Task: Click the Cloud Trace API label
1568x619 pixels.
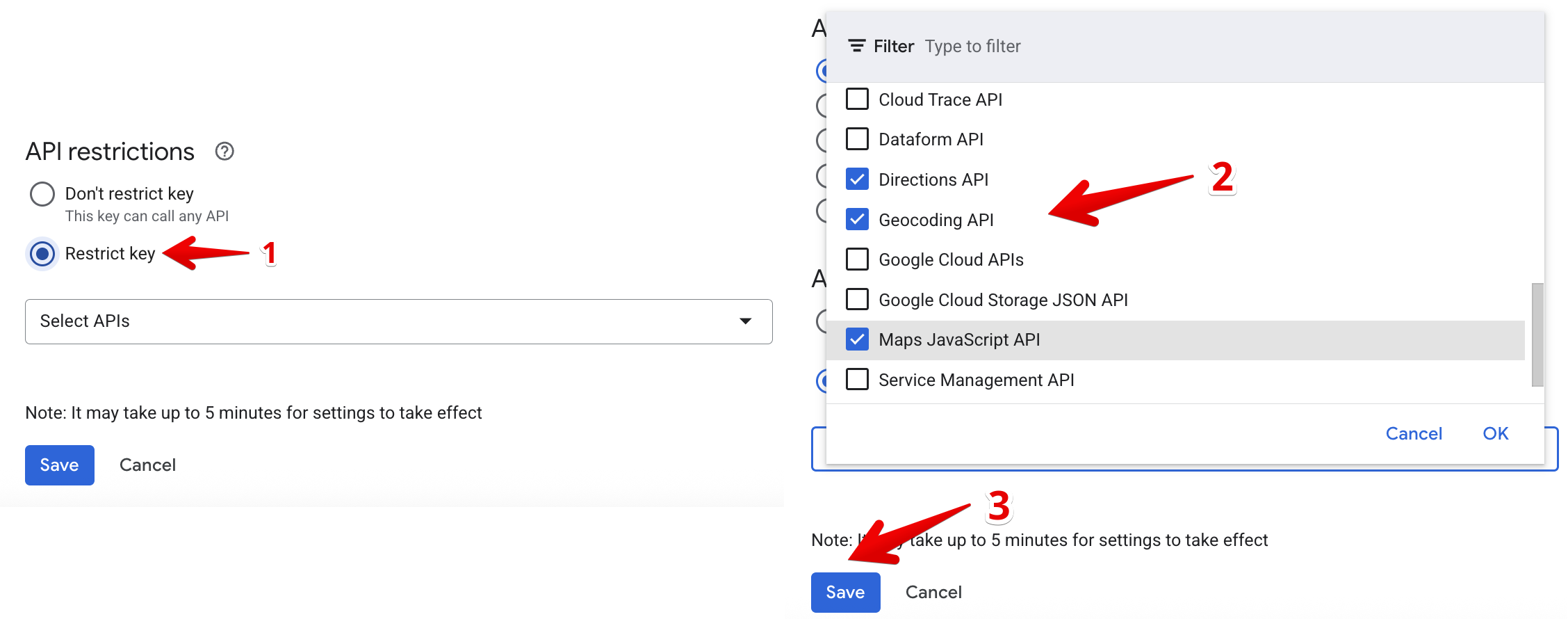Action: [940, 99]
